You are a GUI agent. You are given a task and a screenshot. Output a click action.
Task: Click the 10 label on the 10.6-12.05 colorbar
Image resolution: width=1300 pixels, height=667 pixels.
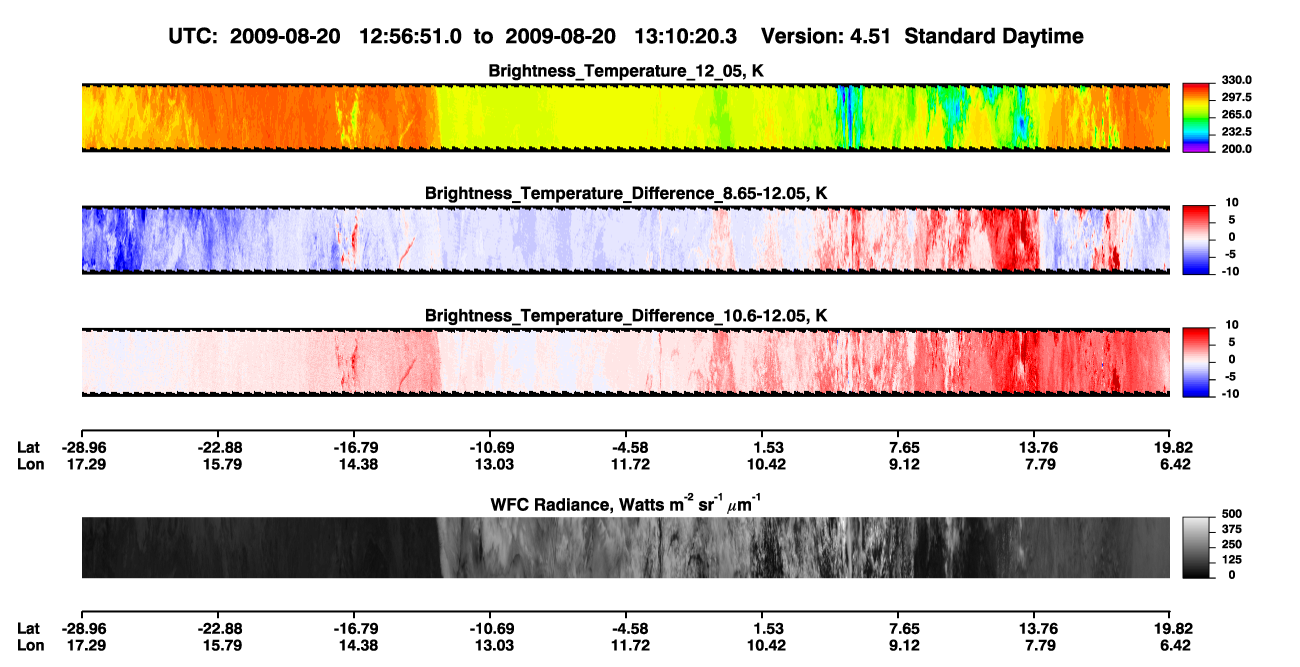click(1231, 326)
